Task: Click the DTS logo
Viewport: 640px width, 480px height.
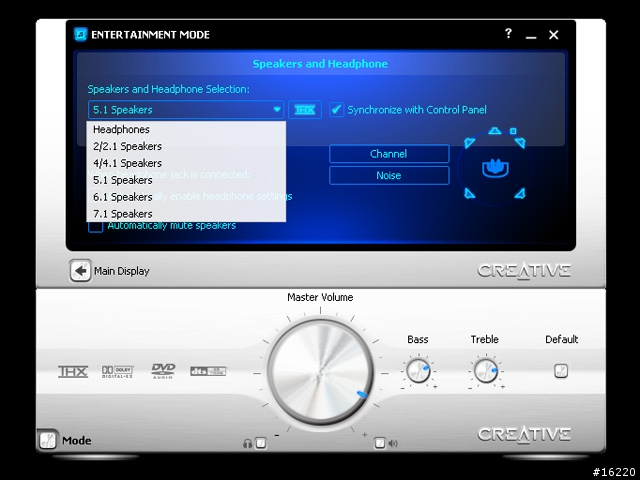Action: point(208,371)
